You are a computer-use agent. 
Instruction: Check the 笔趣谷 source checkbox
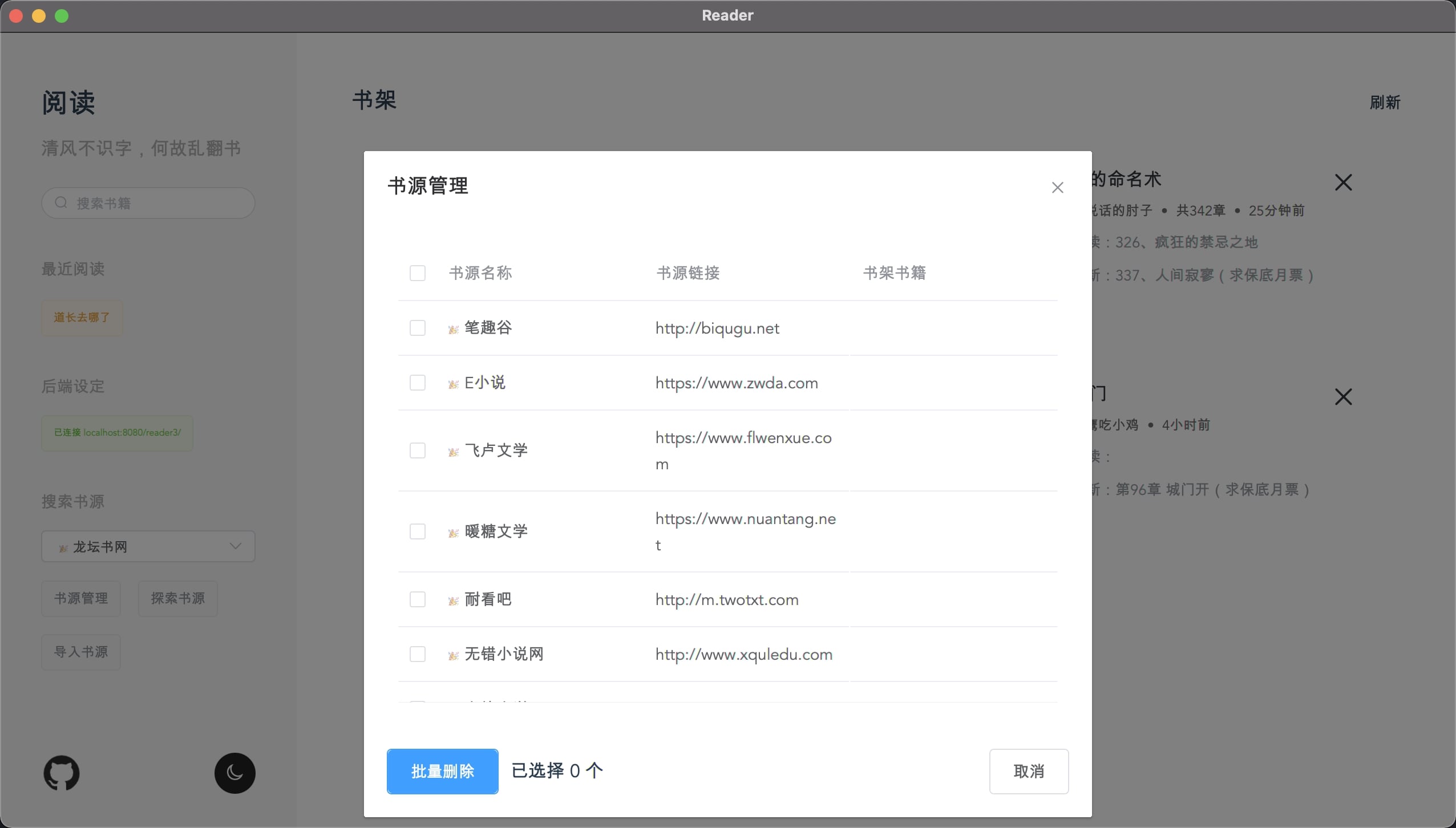pyautogui.click(x=418, y=328)
